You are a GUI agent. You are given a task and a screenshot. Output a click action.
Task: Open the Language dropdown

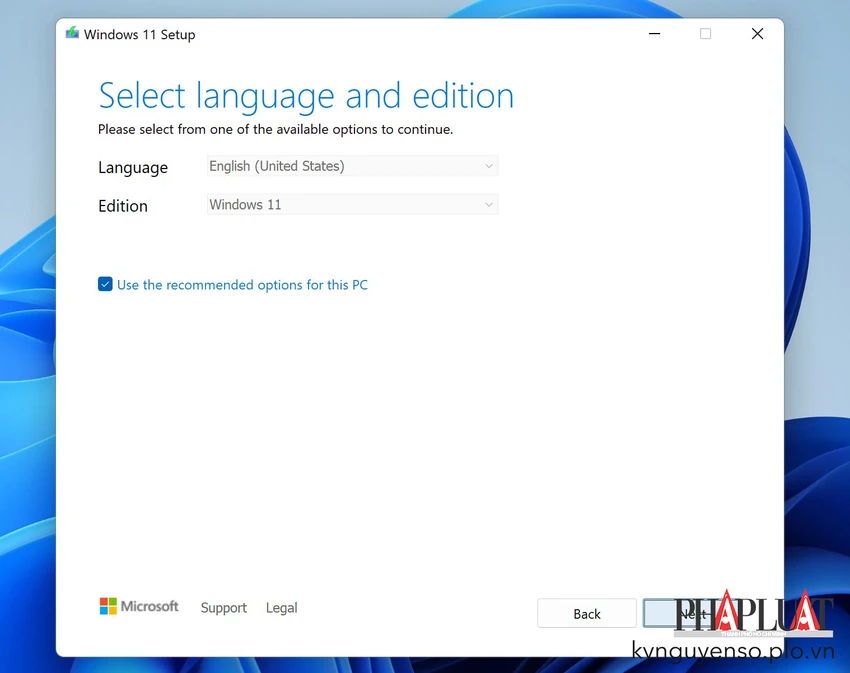click(352, 166)
